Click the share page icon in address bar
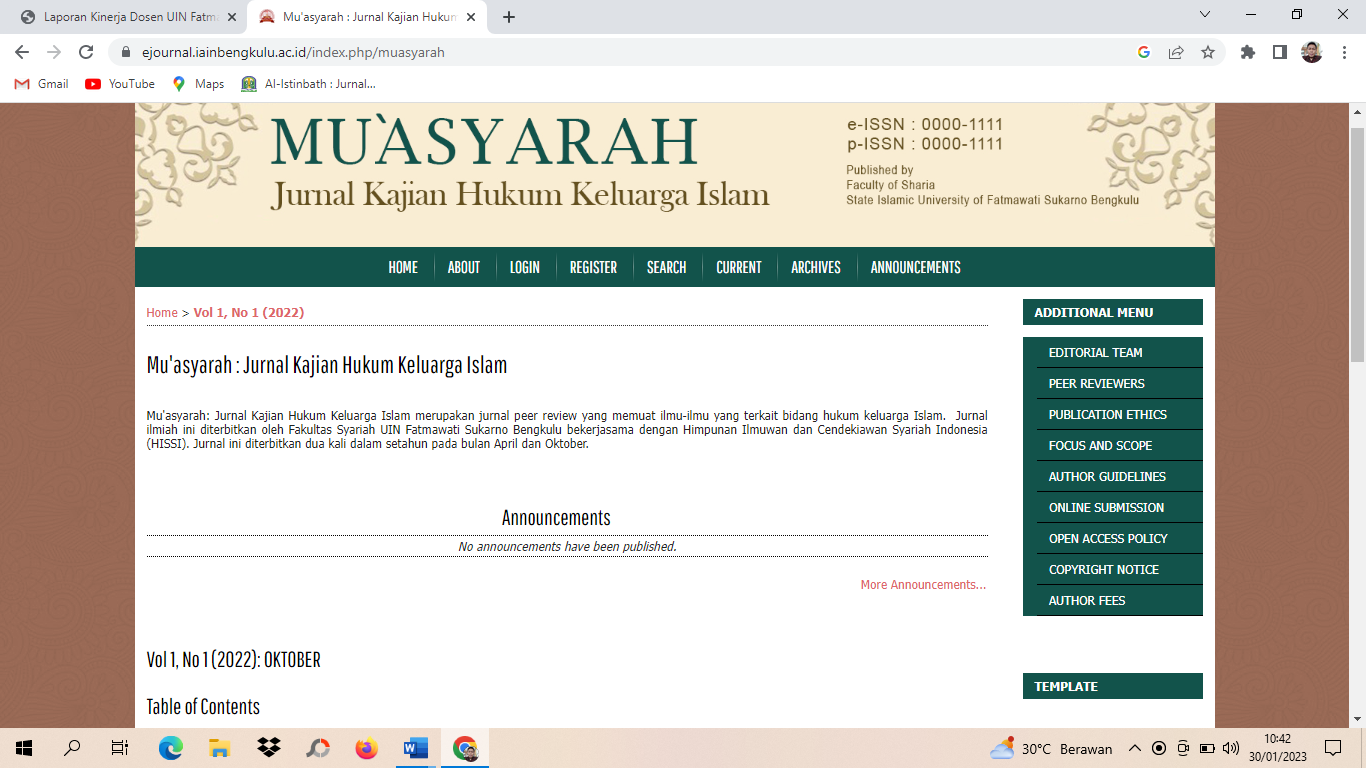 [1176, 52]
